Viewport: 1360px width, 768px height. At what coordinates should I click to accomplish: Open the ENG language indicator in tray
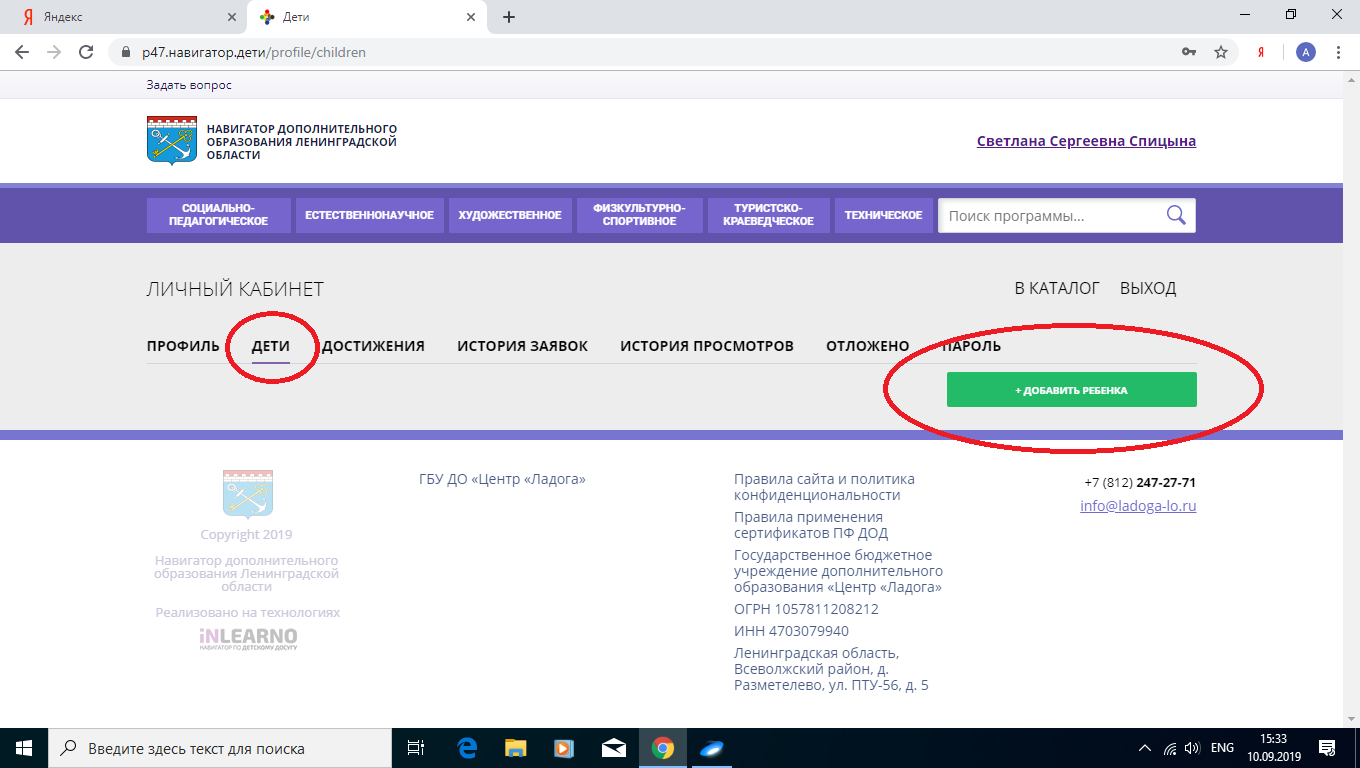point(1222,748)
